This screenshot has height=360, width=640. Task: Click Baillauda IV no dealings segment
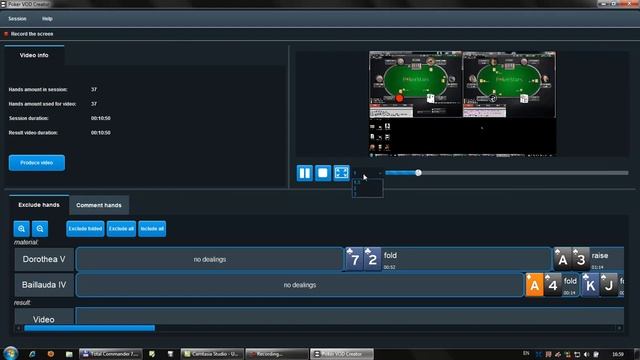(300, 285)
